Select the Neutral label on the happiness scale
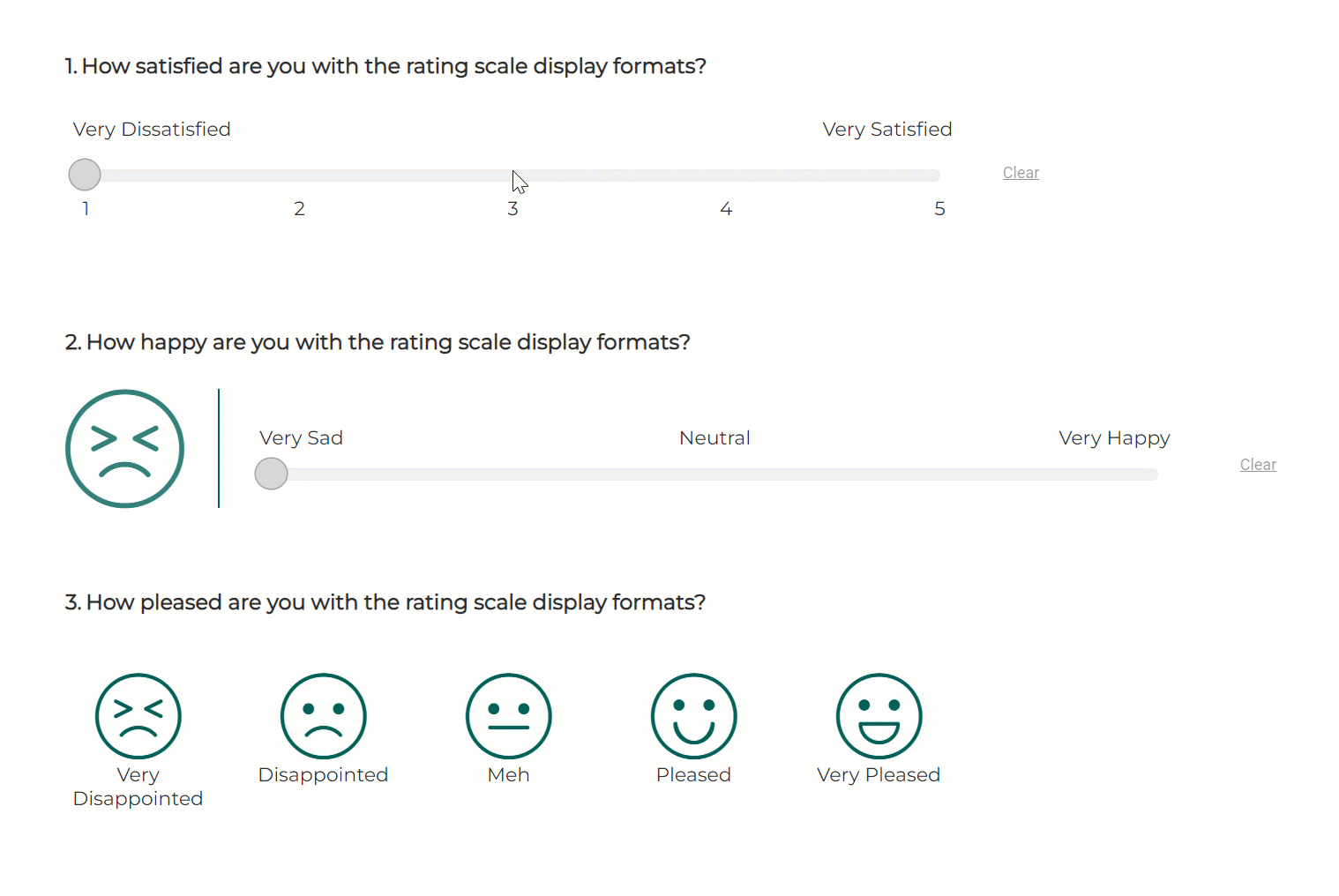The height and width of the screenshot is (896, 1339). (x=714, y=437)
